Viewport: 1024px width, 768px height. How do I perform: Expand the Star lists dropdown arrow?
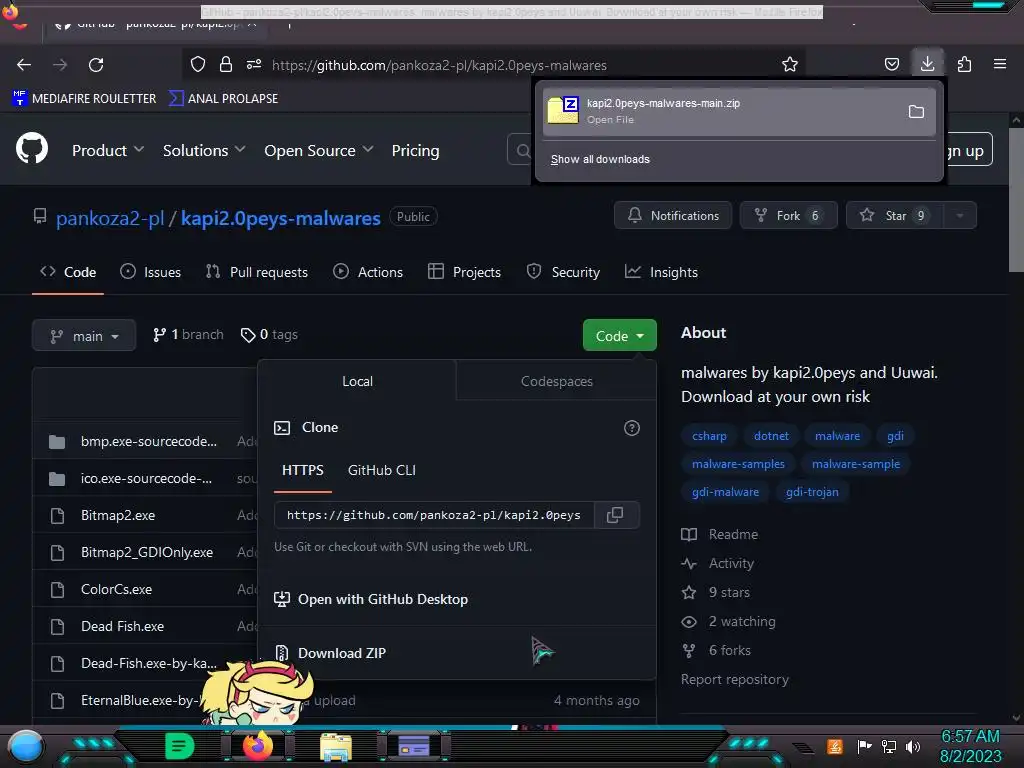pyautogui.click(x=959, y=216)
